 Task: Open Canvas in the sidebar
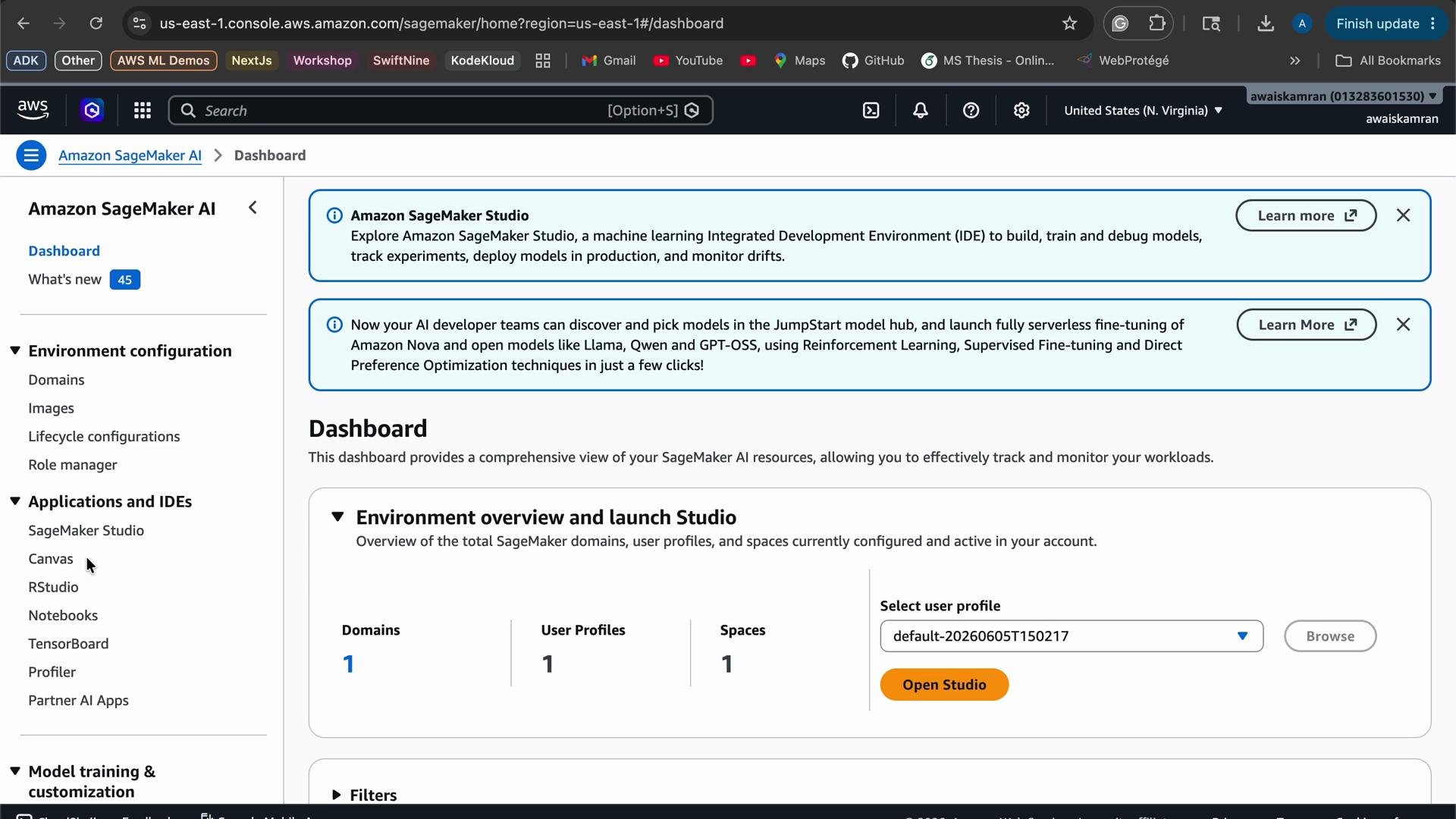tap(51, 559)
